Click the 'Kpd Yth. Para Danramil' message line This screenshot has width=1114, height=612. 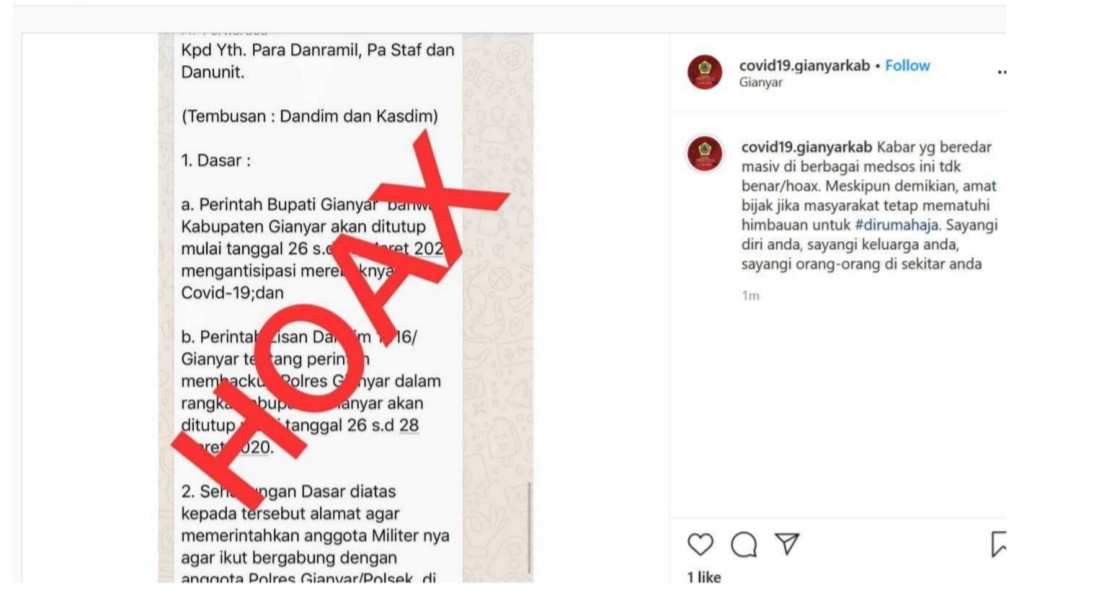318,60
